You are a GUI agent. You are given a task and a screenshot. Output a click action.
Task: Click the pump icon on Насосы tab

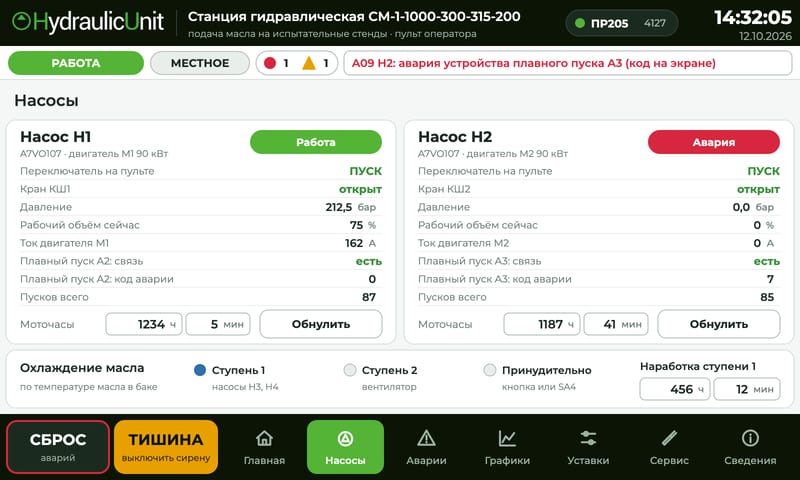pyautogui.click(x=345, y=438)
